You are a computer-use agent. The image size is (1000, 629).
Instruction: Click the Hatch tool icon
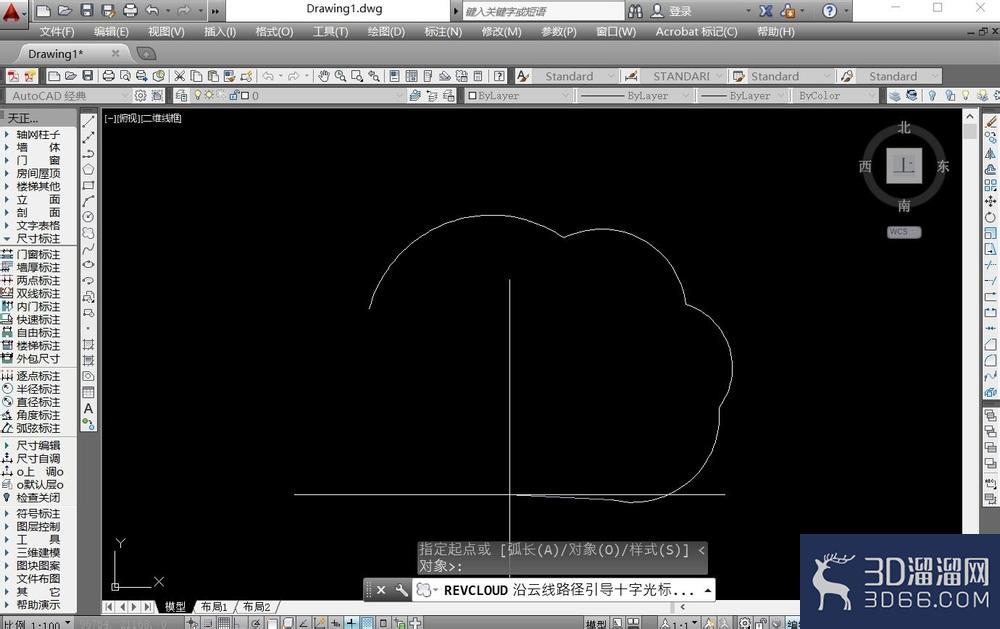[89, 344]
